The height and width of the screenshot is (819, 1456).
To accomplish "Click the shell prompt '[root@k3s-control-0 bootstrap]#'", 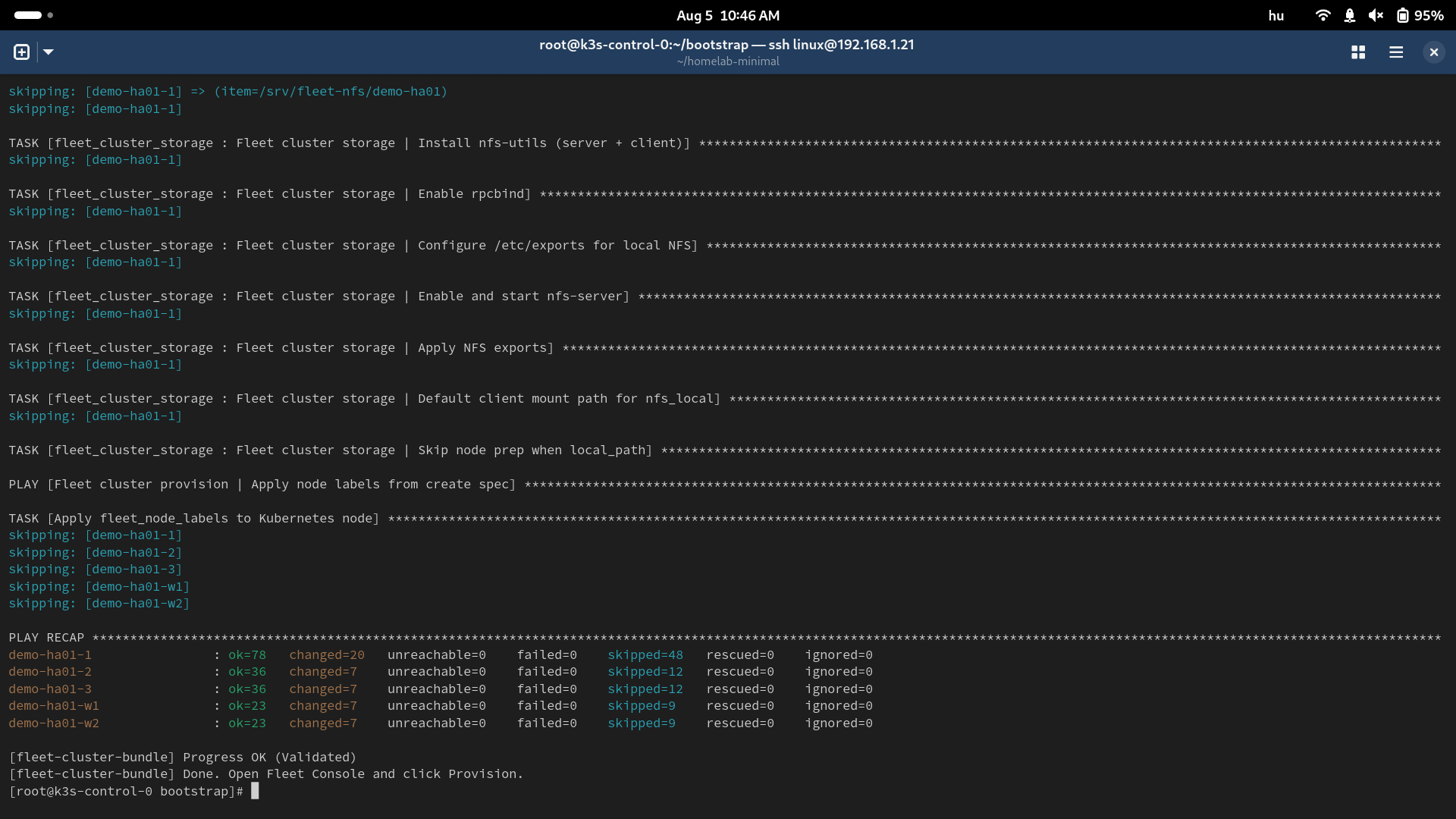I will click(126, 792).
